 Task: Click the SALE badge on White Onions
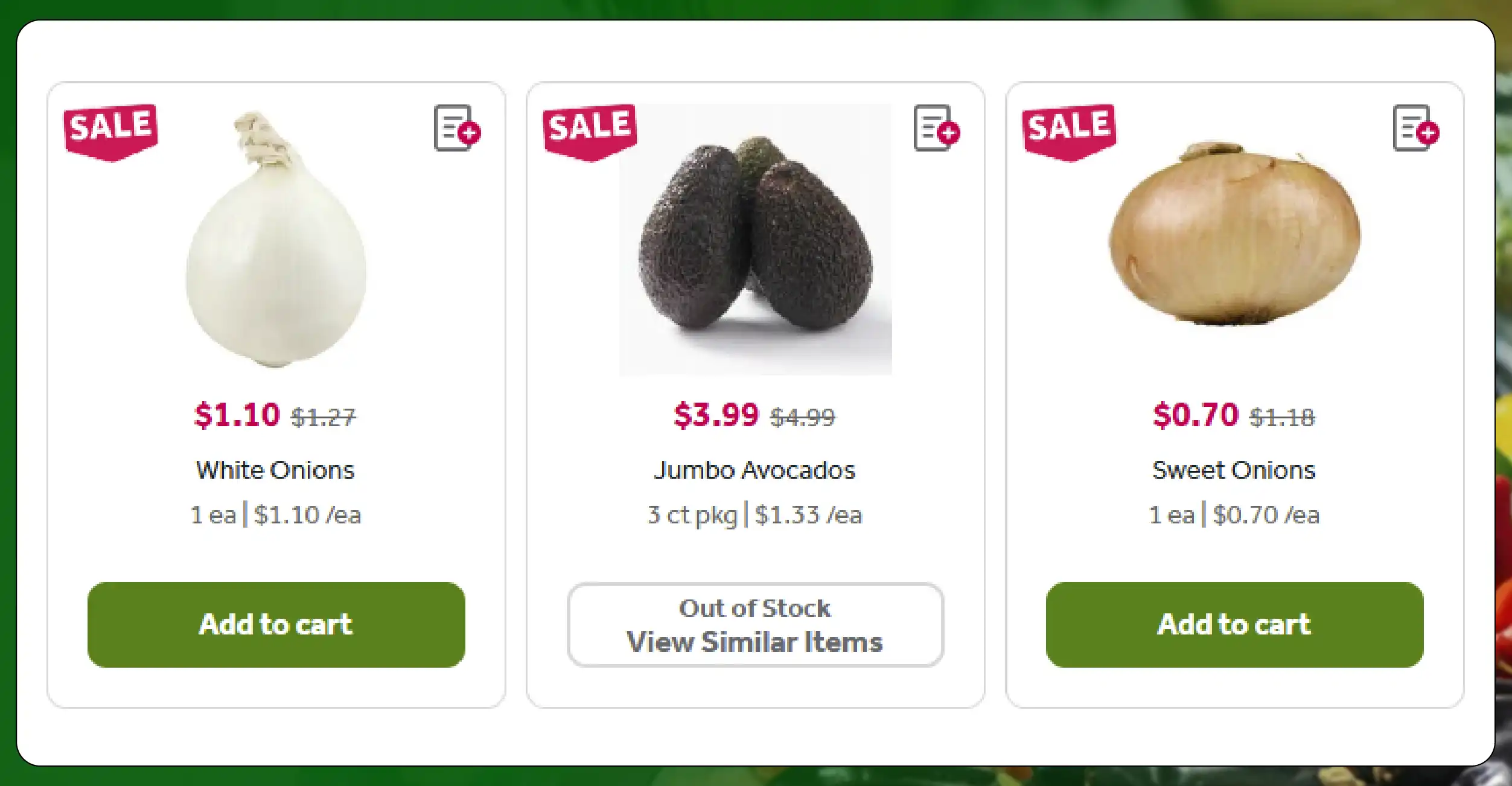coord(110,132)
